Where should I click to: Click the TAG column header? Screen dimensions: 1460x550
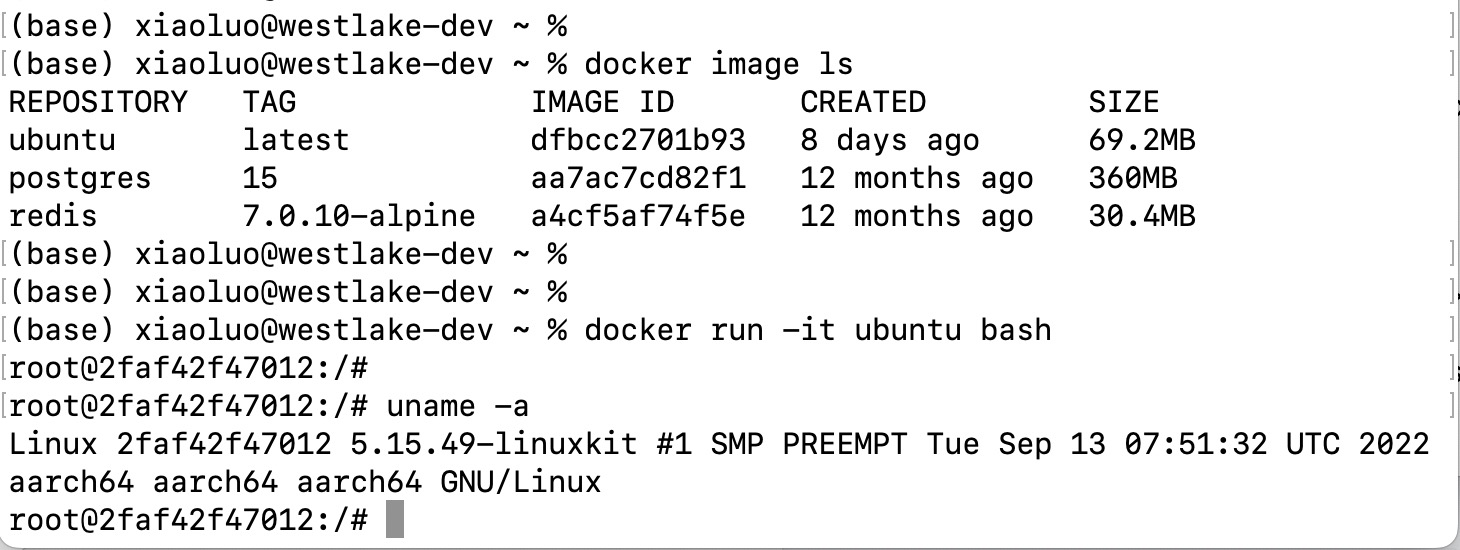pos(270,102)
